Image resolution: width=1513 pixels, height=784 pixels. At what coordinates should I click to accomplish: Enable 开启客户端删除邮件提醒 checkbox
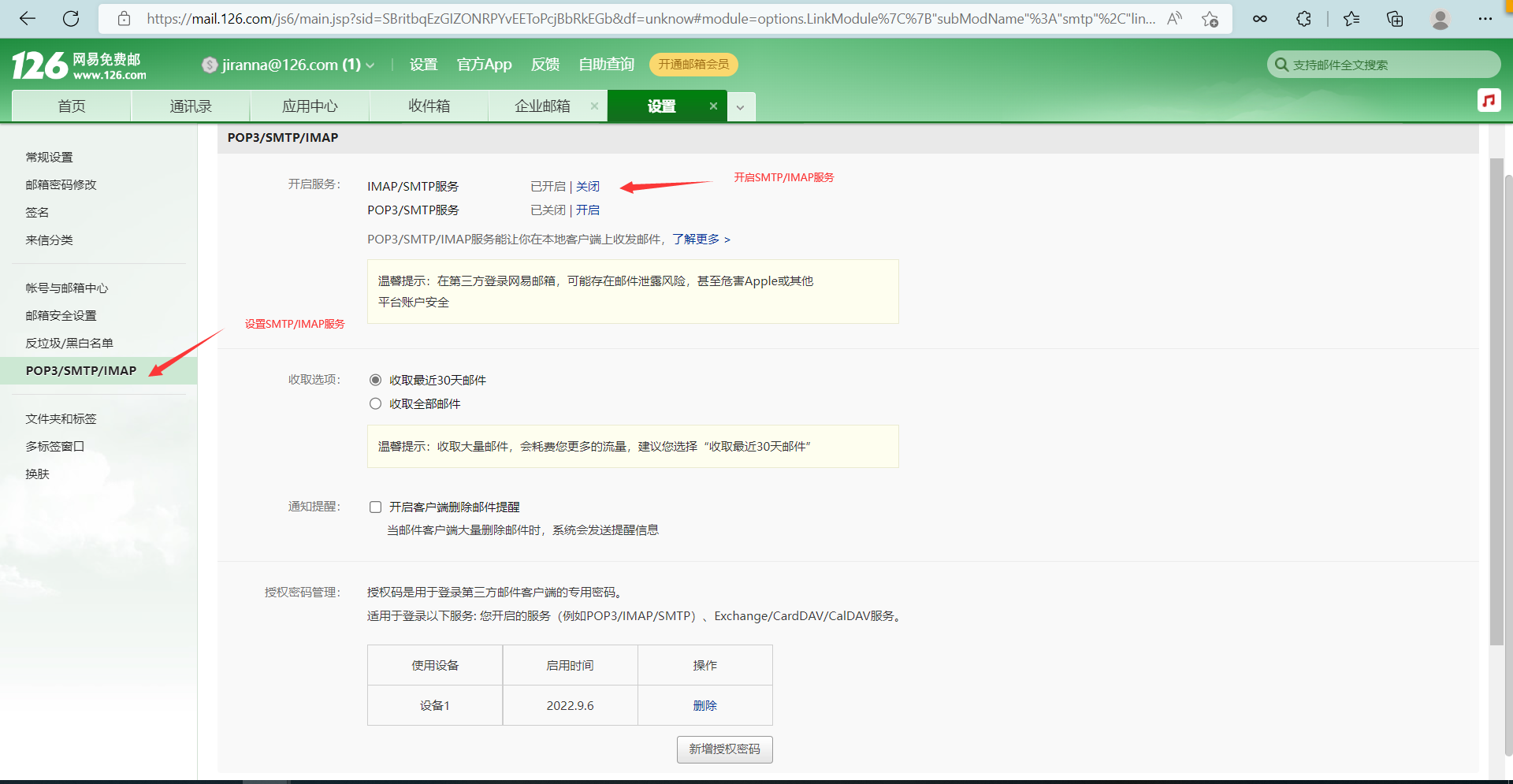pyautogui.click(x=375, y=507)
